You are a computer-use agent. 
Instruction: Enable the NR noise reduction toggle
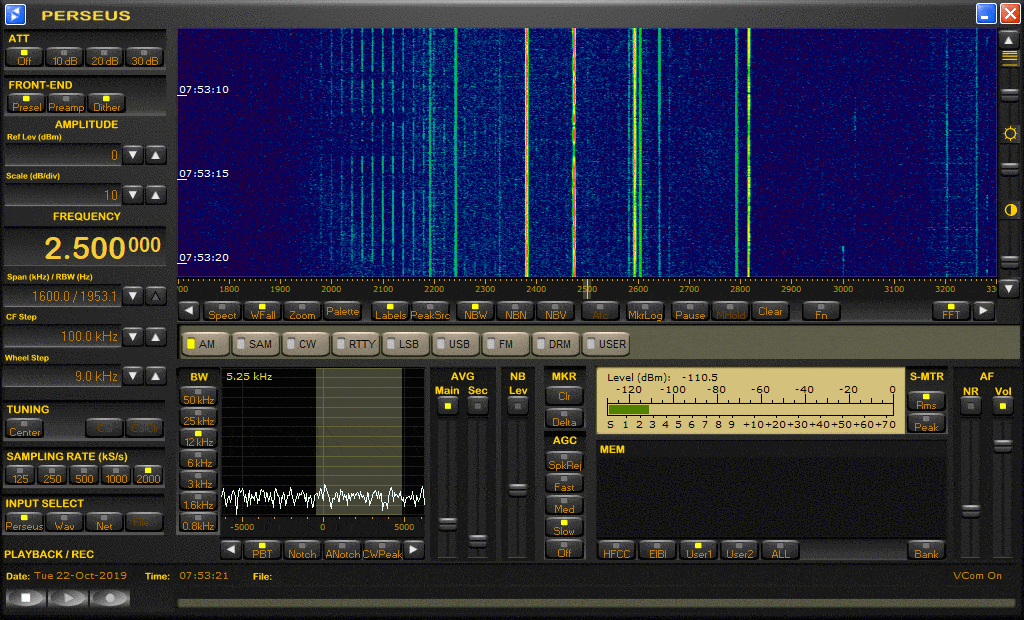971,406
